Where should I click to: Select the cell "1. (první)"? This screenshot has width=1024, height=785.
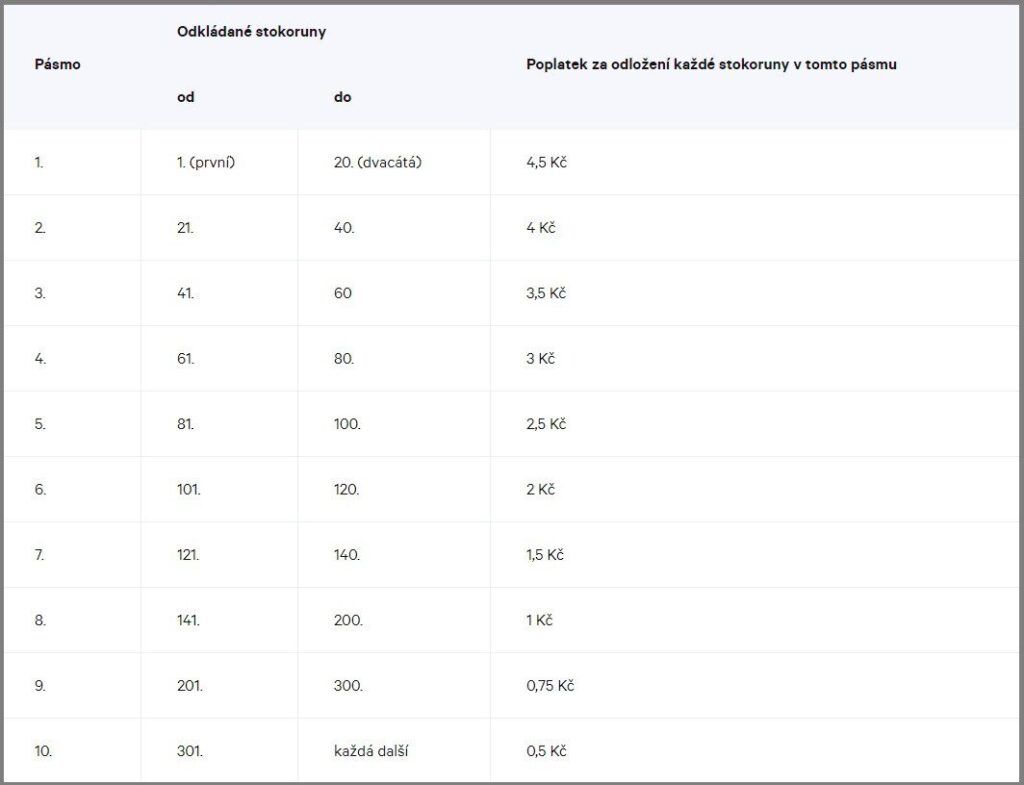(206, 162)
